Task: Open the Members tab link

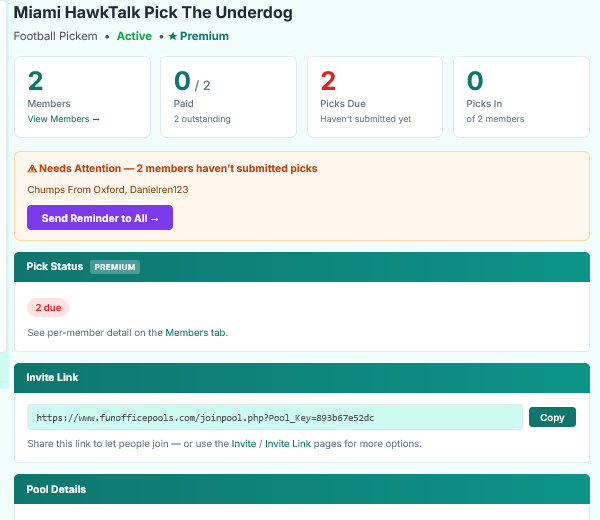Action: pos(195,333)
